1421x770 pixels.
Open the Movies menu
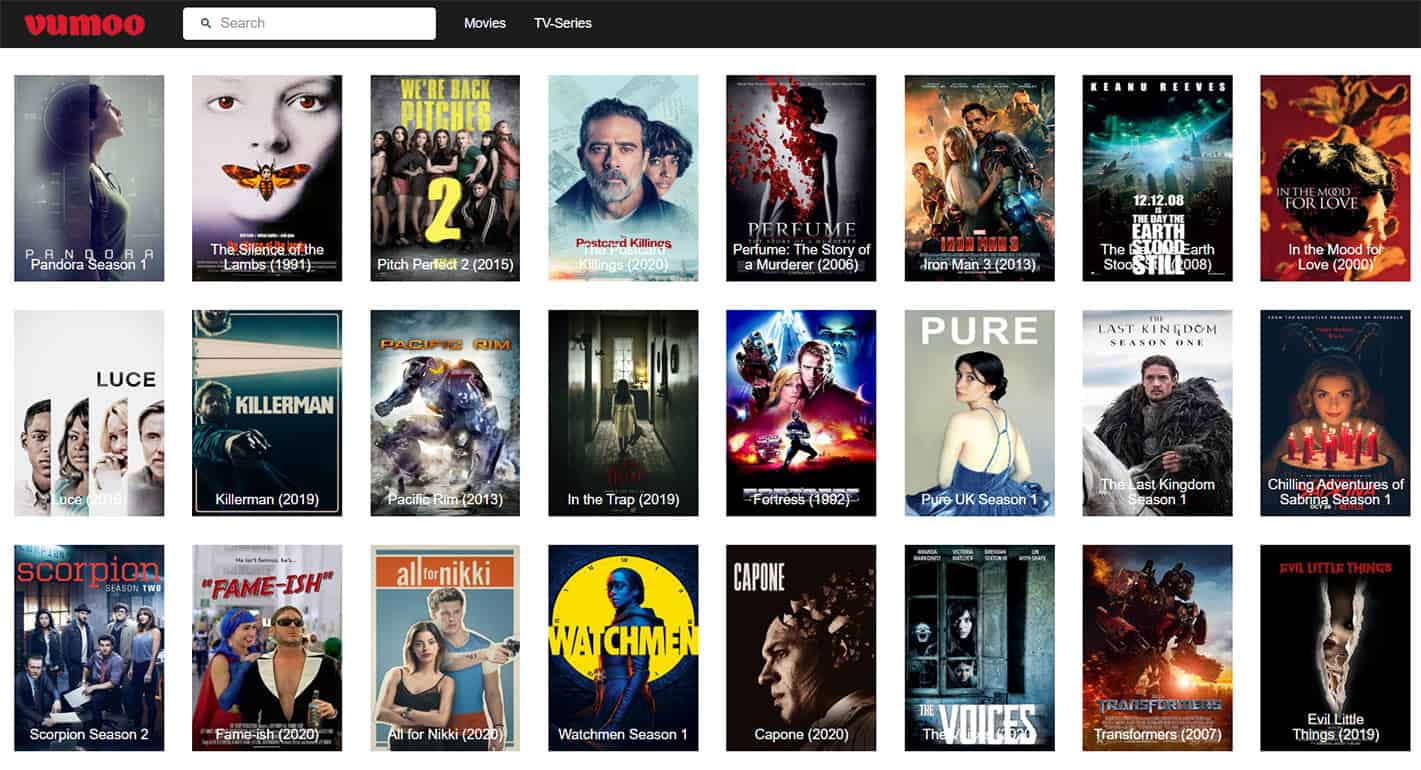(485, 23)
